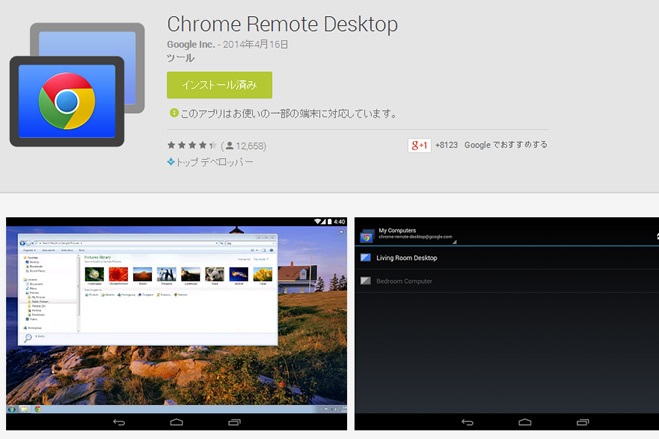
Task: Click the Chrome Remote Desktop title
Action: point(282,24)
